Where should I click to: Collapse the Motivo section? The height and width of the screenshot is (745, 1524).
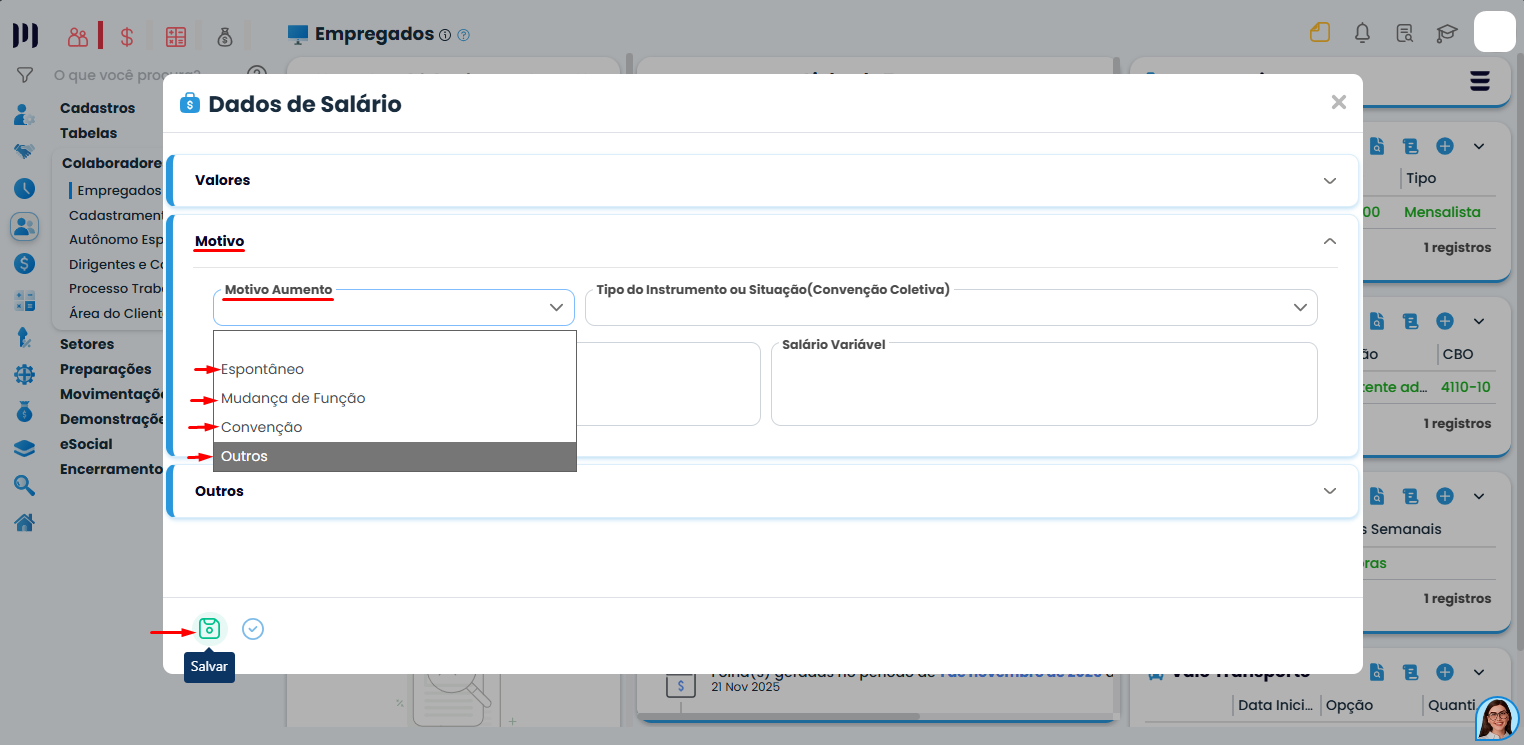[1329, 241]
